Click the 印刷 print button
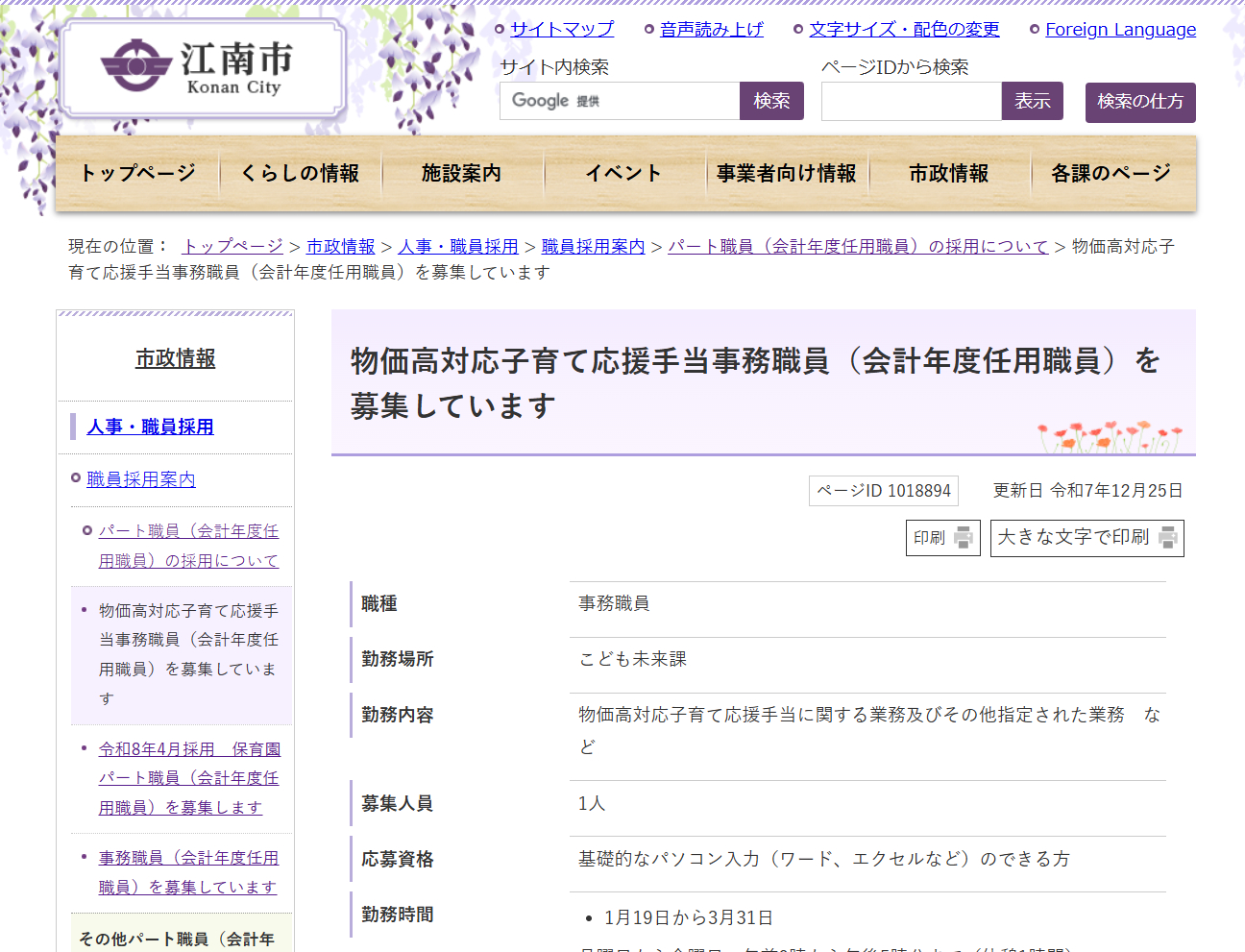 pos(942,538)
